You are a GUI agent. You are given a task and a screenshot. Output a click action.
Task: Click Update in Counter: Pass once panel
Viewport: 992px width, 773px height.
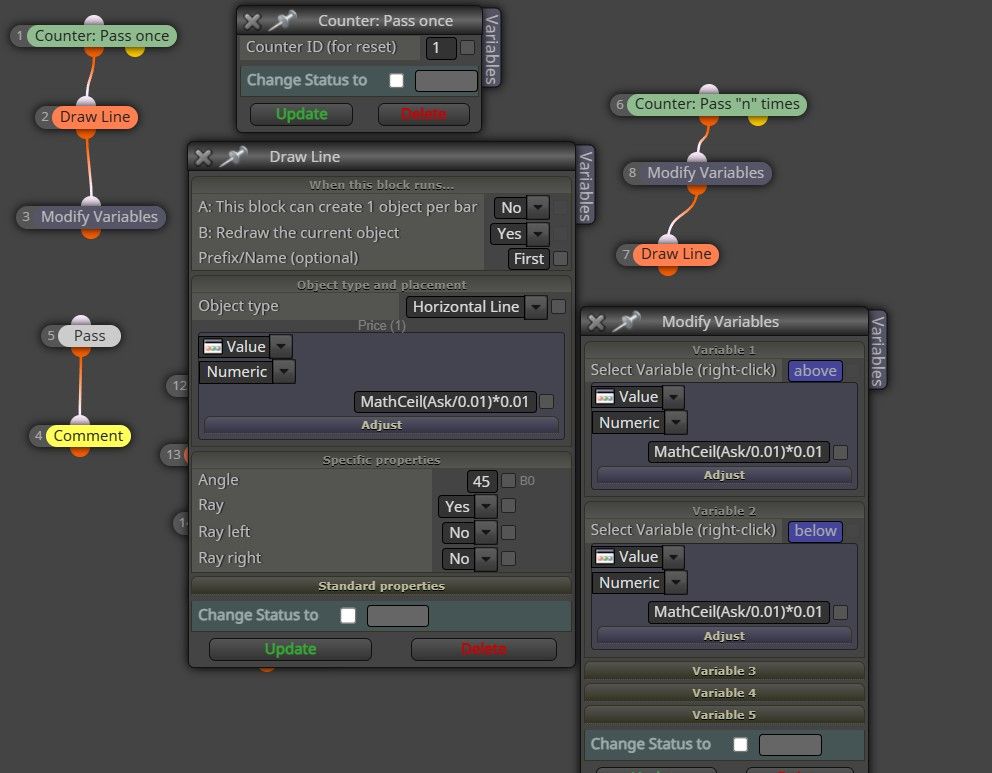coord(301,114)
